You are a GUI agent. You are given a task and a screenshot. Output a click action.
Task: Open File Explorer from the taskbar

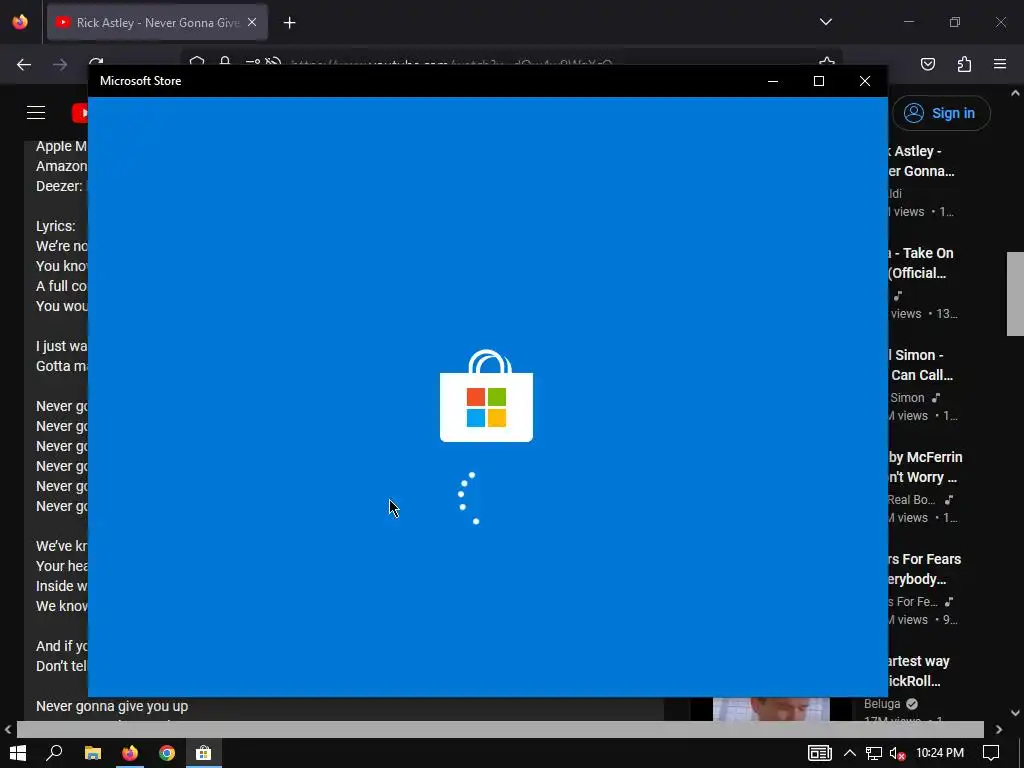coord(93,753)
